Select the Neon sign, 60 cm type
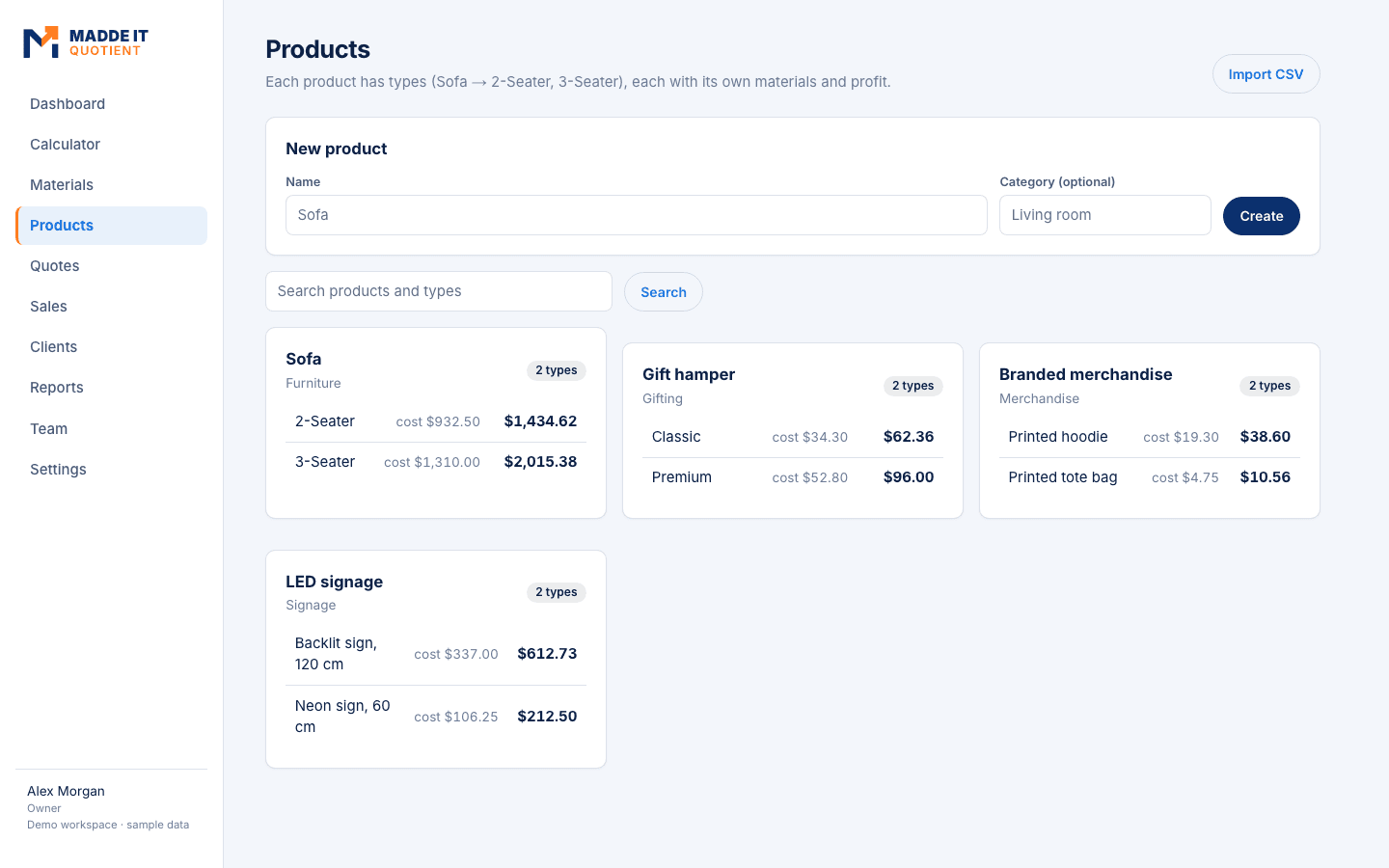1389x868 pixels. [436, 717]
